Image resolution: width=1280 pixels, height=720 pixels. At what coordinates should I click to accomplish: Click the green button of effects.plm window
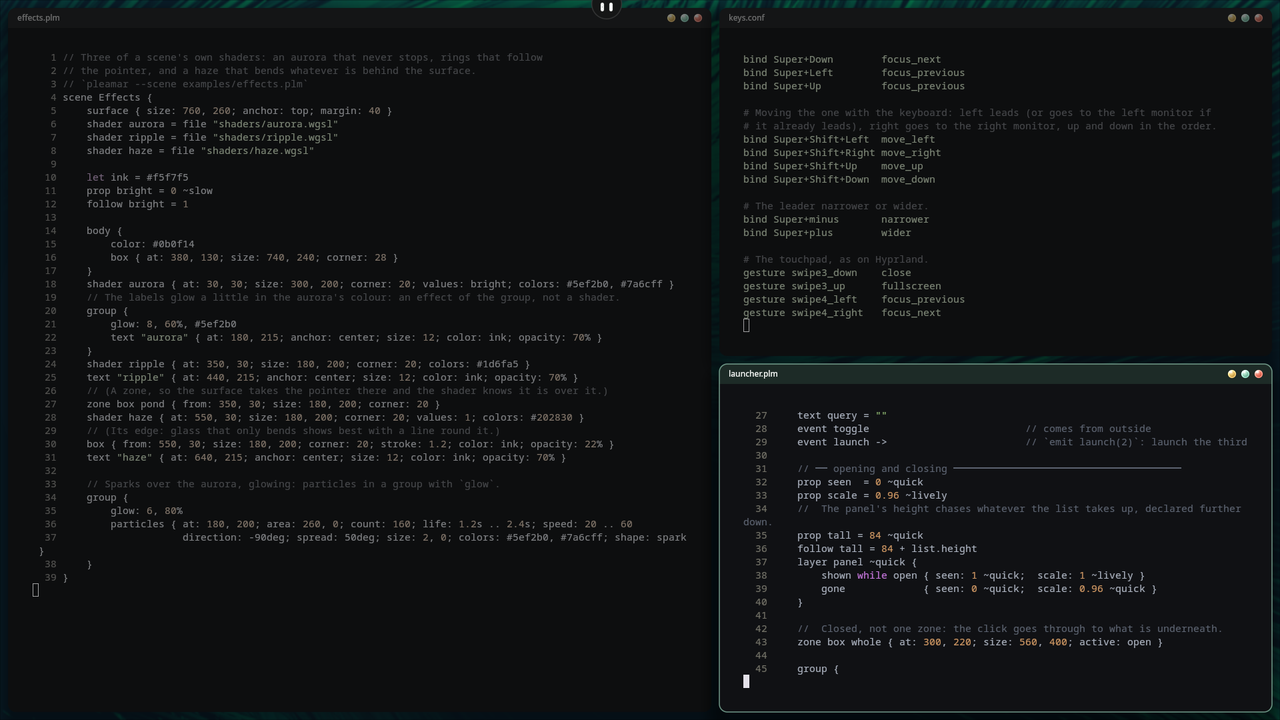[x=684, y=18]
